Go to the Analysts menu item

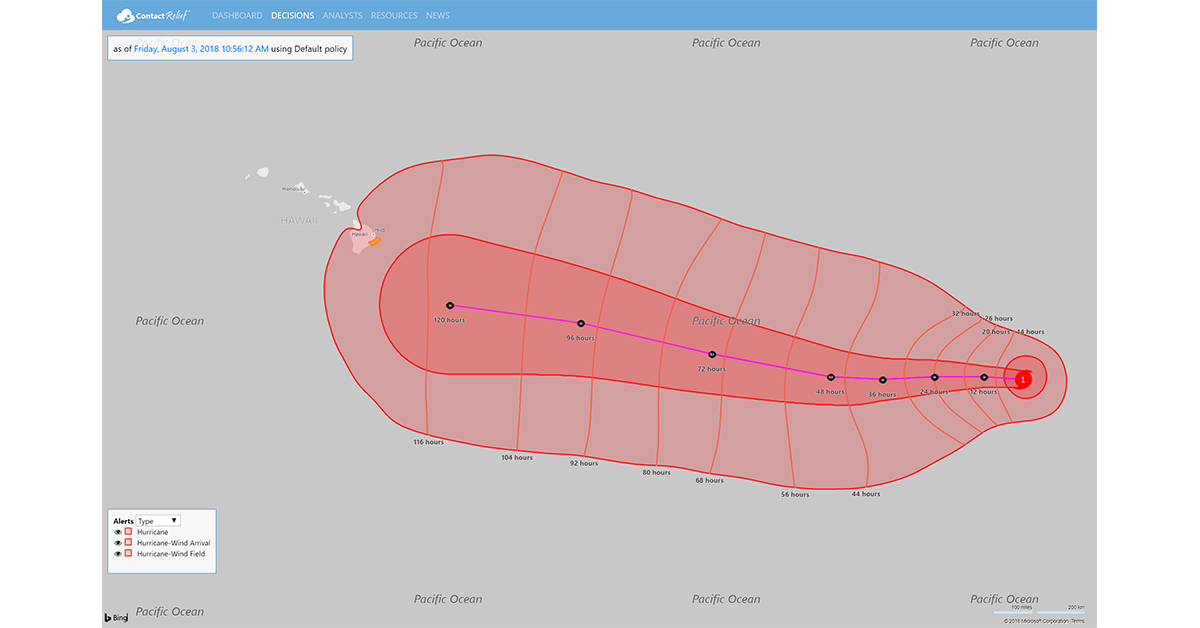coord(342,16)
